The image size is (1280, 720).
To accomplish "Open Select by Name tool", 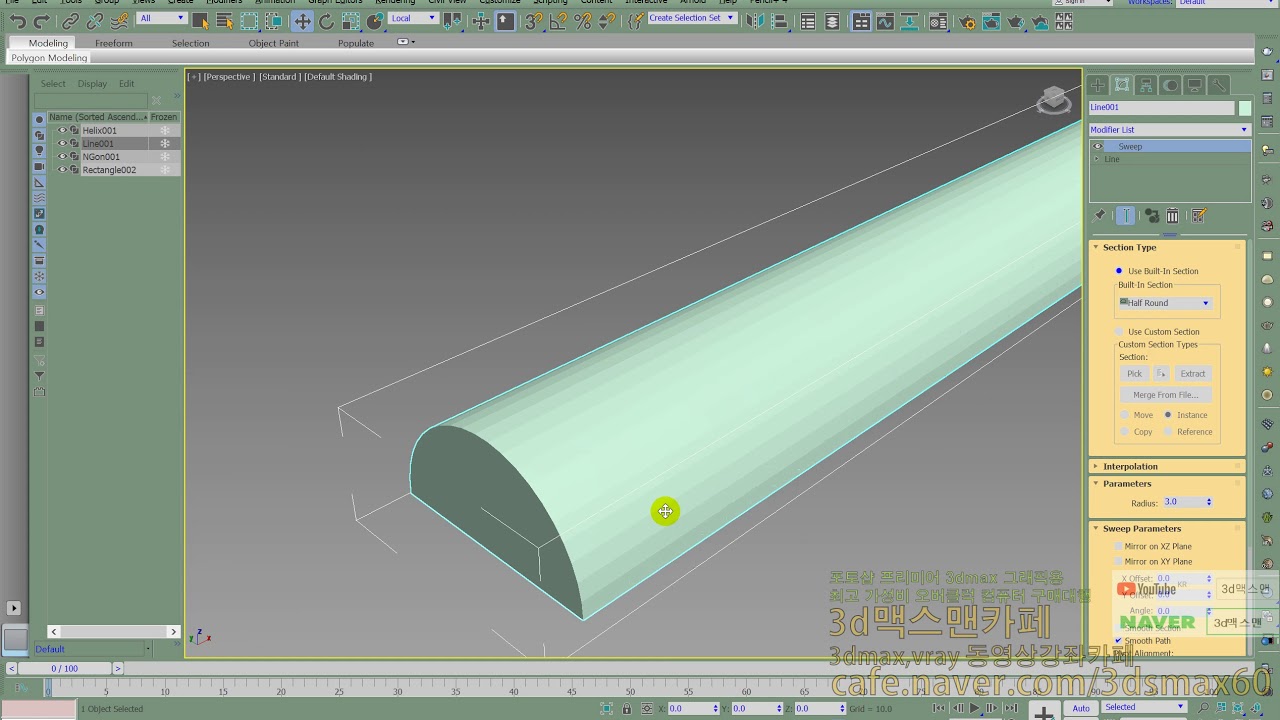I will point(225,21).
